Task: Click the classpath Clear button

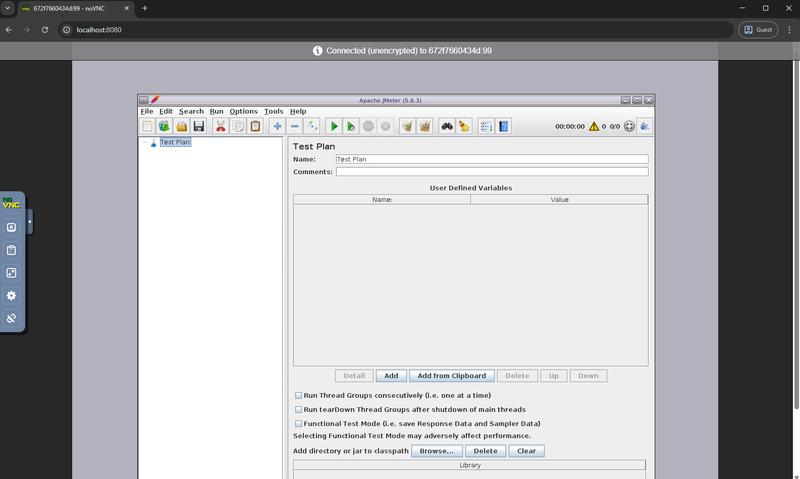Action: (x=527, y=451)
